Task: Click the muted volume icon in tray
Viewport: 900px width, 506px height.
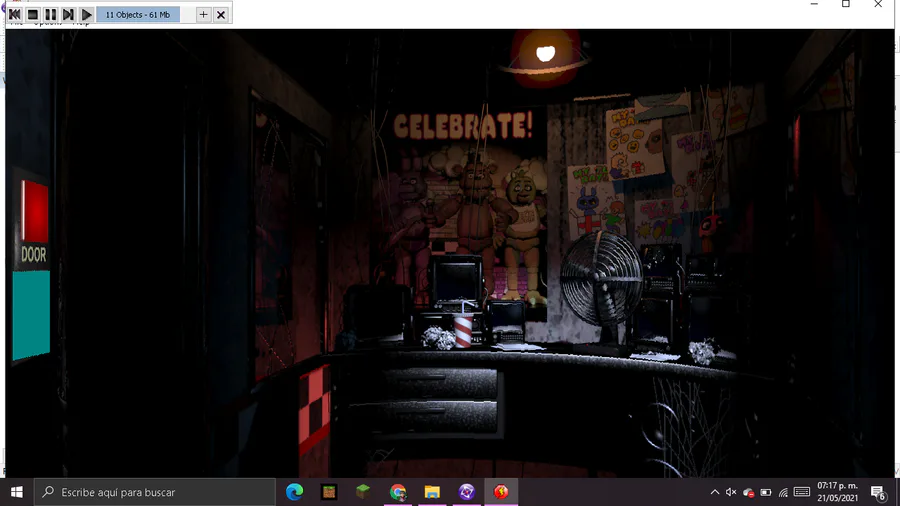Action: 731,492
